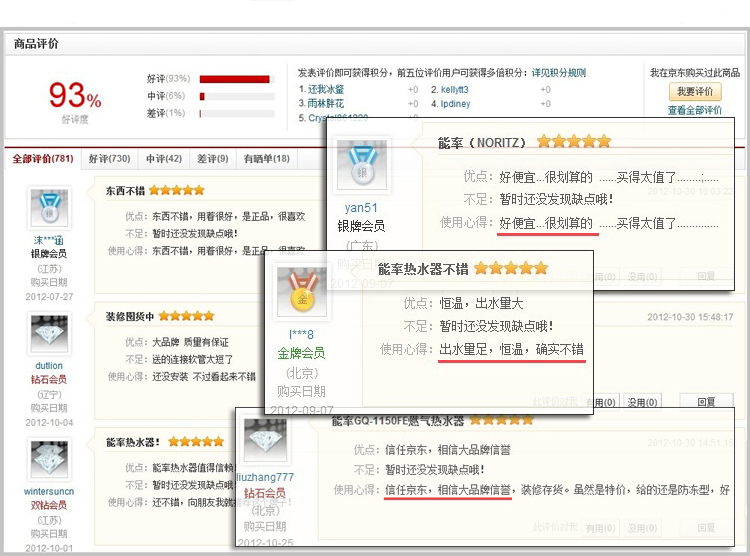Open reviewer 还我冰釜 profile link
This screenshot has width=750, height=556.
click(326, 89)
